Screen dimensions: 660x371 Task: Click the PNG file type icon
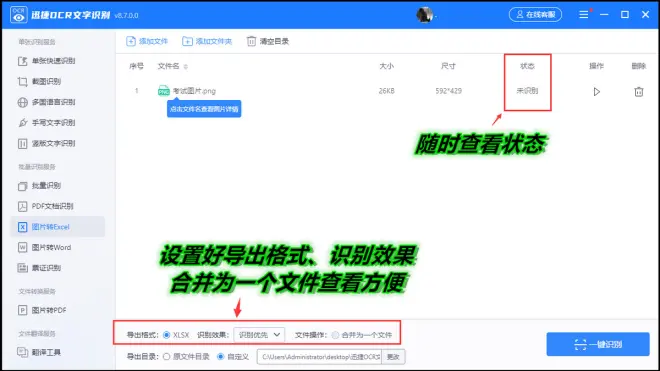pos(164,91)
